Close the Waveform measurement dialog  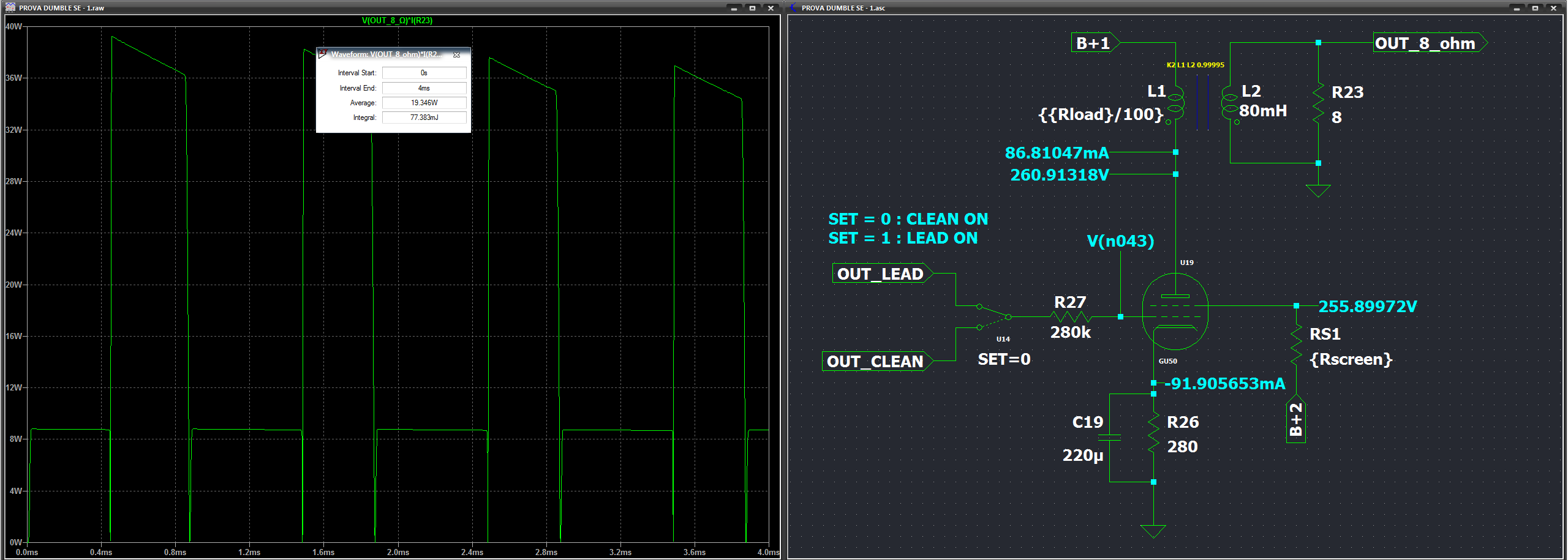[456, 54]
